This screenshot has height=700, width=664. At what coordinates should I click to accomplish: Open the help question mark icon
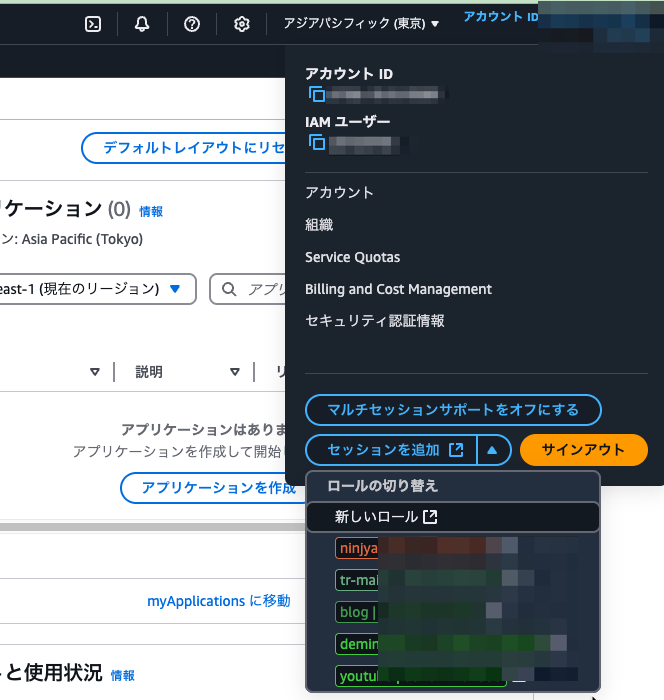click(x=192, y=24)
